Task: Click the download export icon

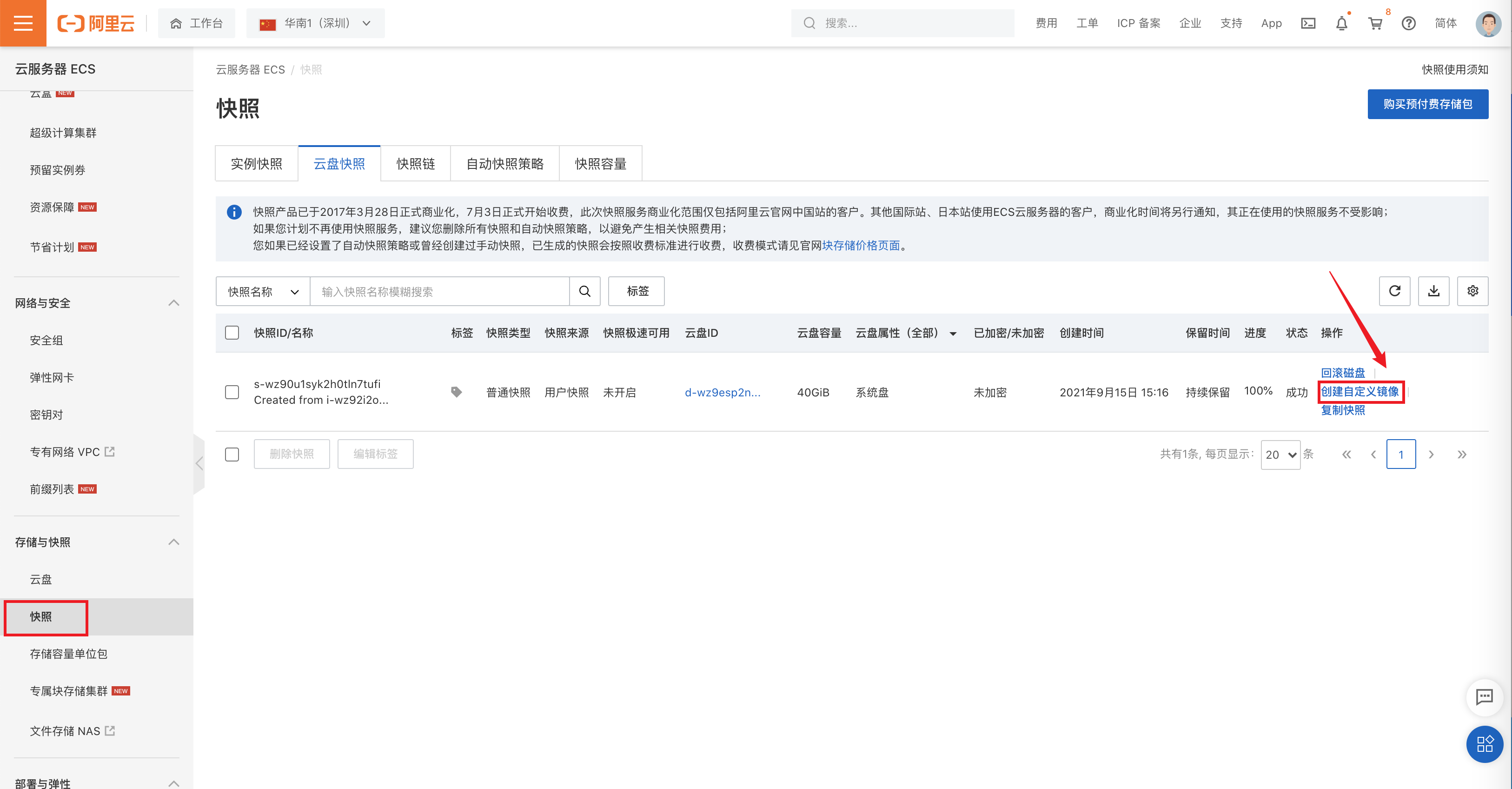Action: [x=1433, y=291]
